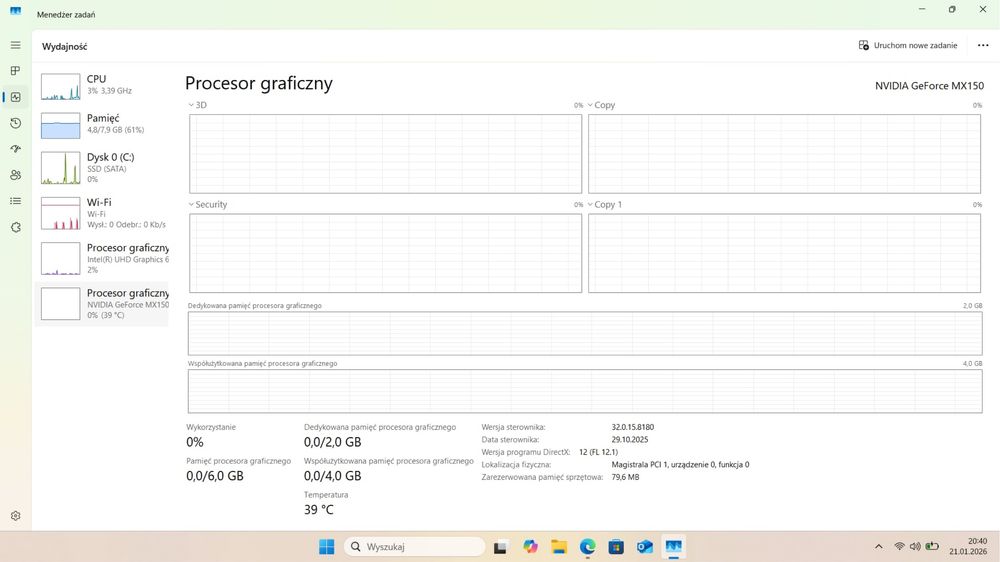1000x562 pixels.
Task: Select the Wi-Fi performance entry
Action: coord(102,213)
